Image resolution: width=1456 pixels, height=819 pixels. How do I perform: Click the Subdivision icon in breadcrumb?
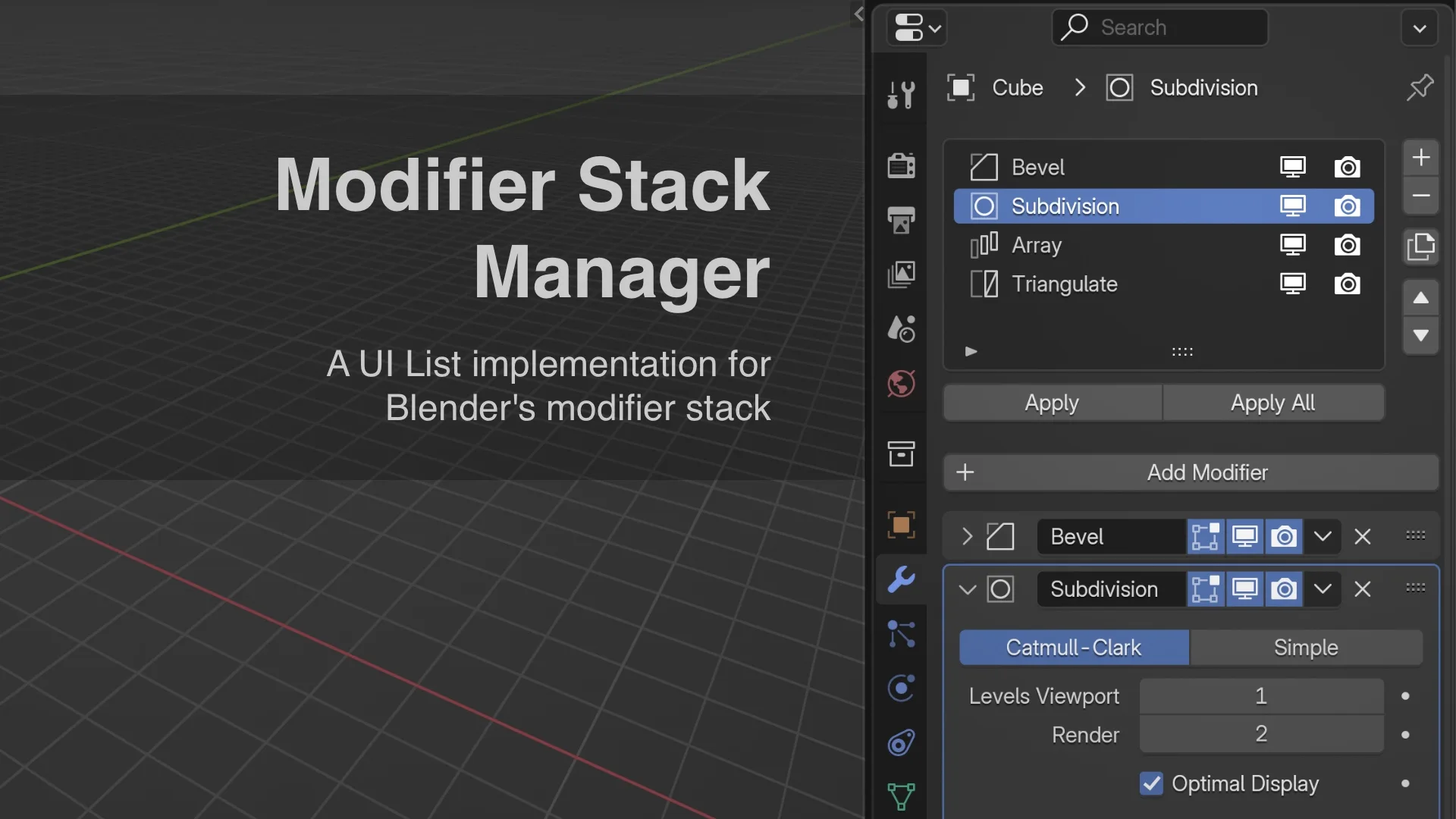click(x=1119, y=88)
